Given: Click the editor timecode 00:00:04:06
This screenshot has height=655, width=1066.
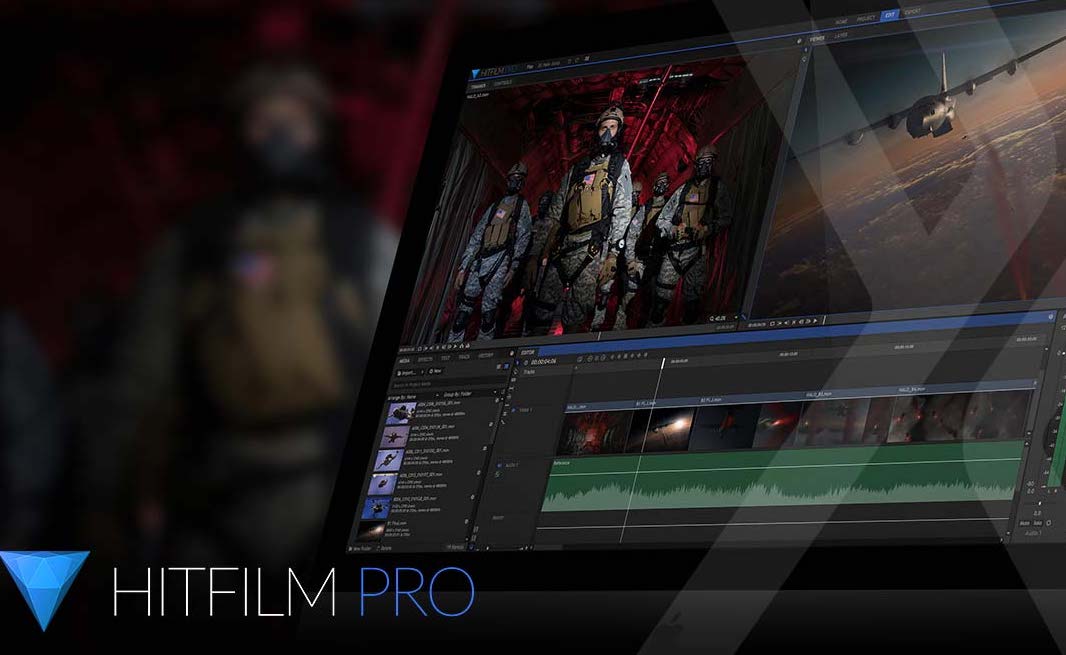Looking at the screenshot, I should 544,361.
